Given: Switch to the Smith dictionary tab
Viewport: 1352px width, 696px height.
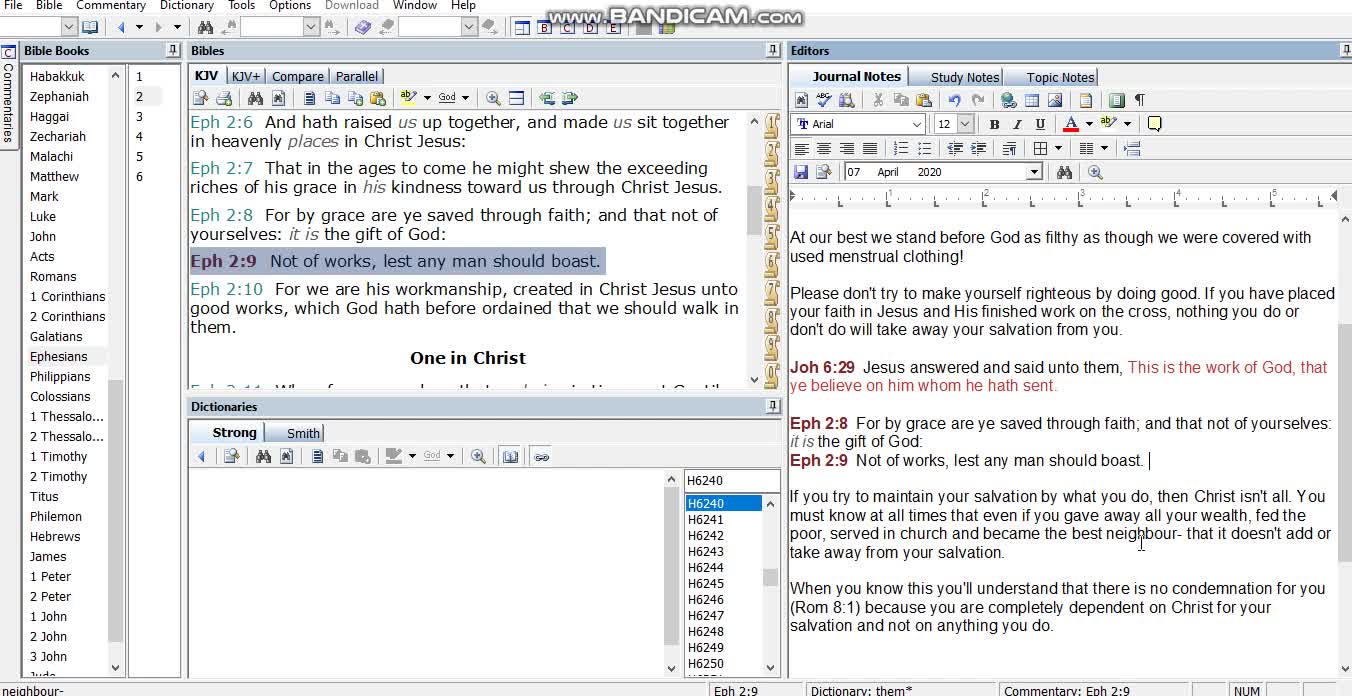Looking at the screenshot, I should pos(303,433).
